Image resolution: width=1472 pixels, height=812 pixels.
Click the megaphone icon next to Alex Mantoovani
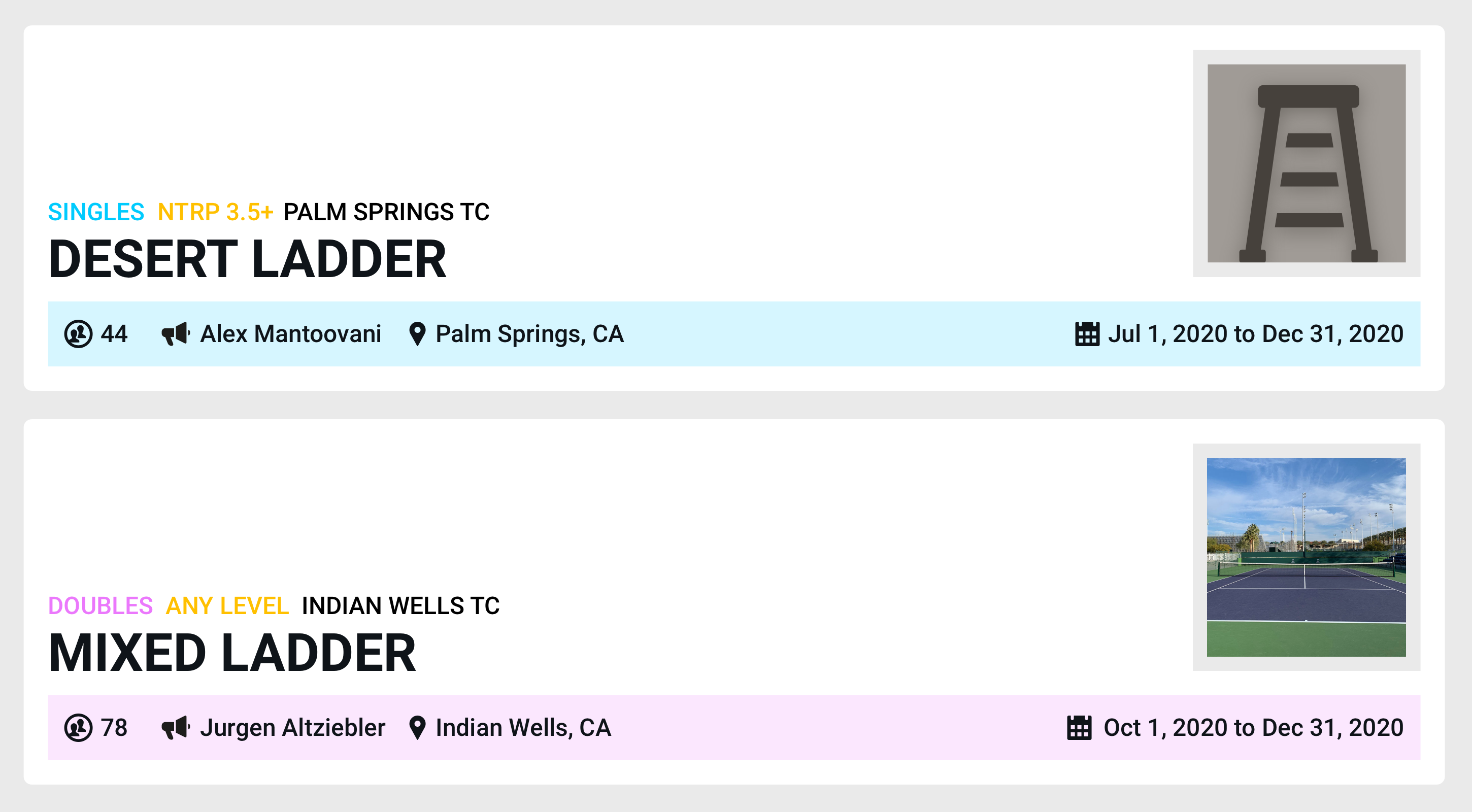click(176, 334)
